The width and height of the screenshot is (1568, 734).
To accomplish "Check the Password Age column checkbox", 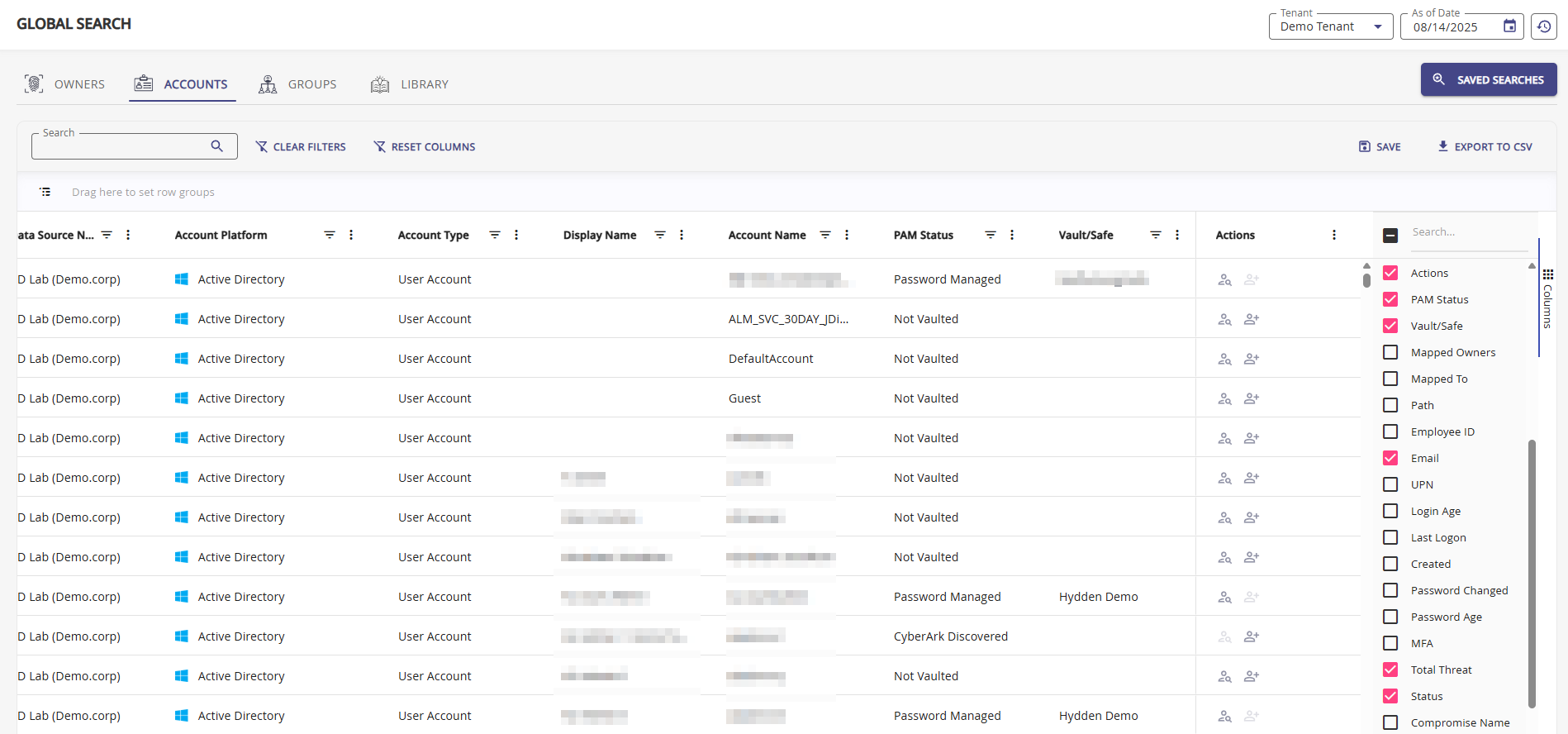I will click(x=1390, y=617).
